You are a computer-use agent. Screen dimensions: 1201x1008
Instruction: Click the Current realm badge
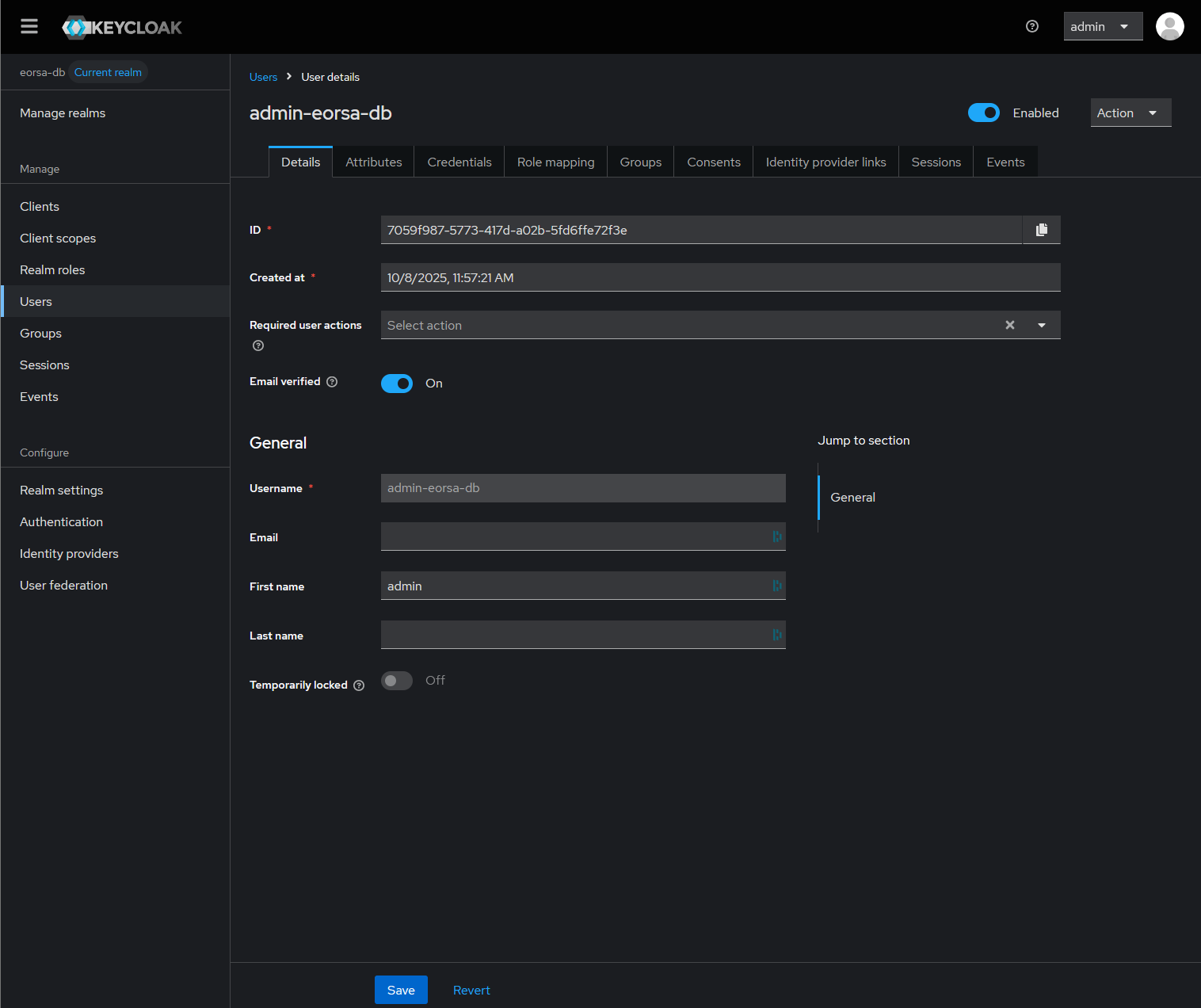(x=108, y=72)
